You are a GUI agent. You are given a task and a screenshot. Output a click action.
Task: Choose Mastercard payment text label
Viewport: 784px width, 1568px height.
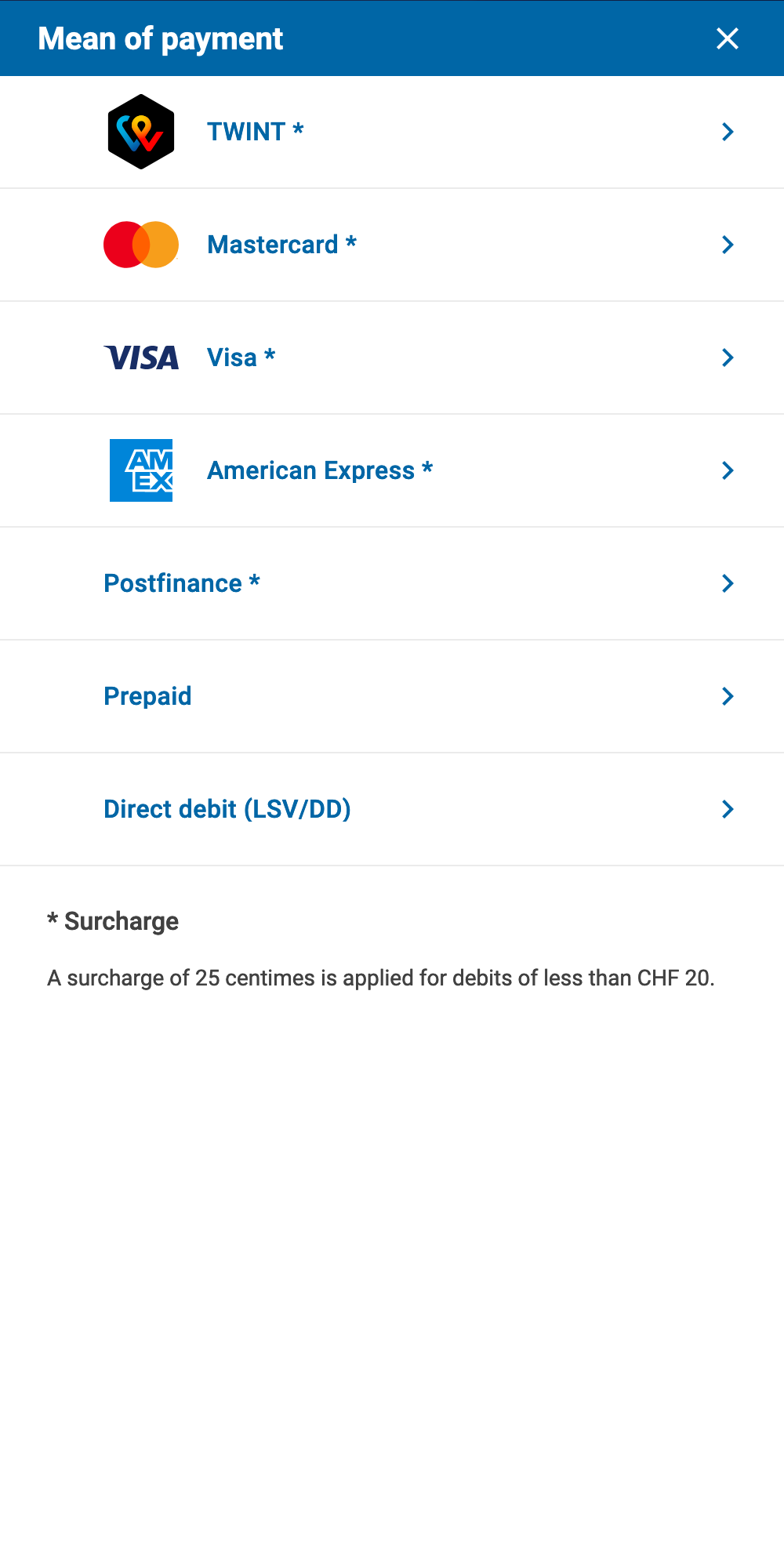click(x=281, y=245)
